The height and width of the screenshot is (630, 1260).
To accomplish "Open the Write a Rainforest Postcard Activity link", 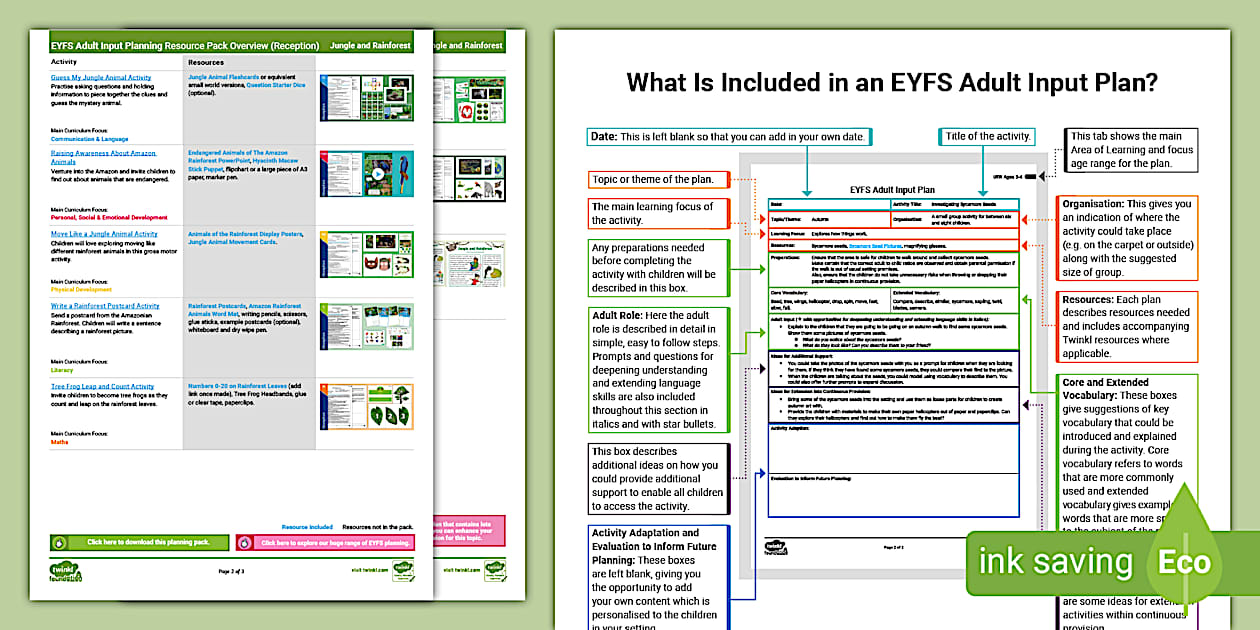I will pyautogui.click(x=105, y=306).
